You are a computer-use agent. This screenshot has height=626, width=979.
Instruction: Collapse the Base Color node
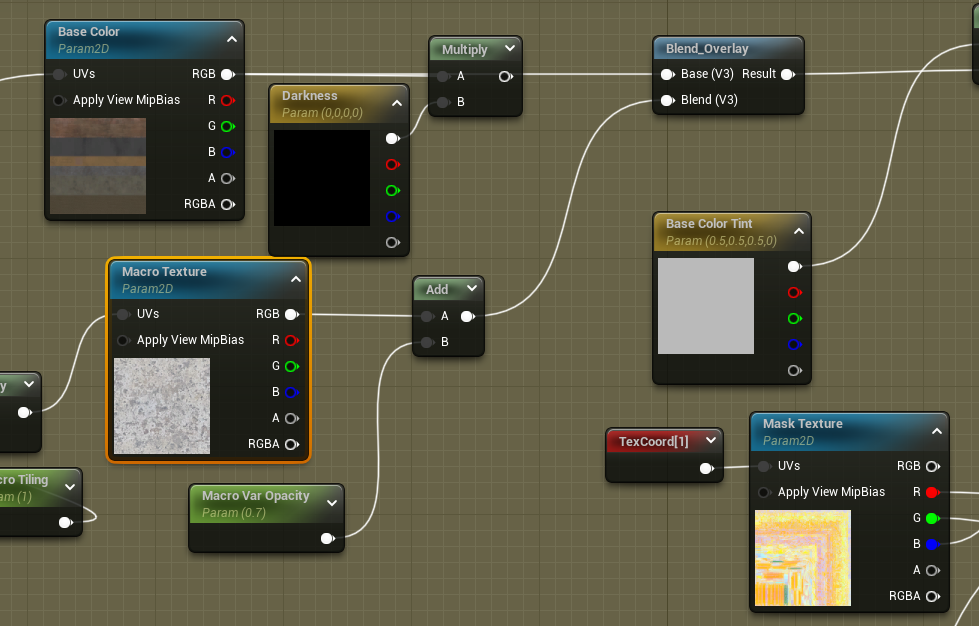click(x=232, y=39)
